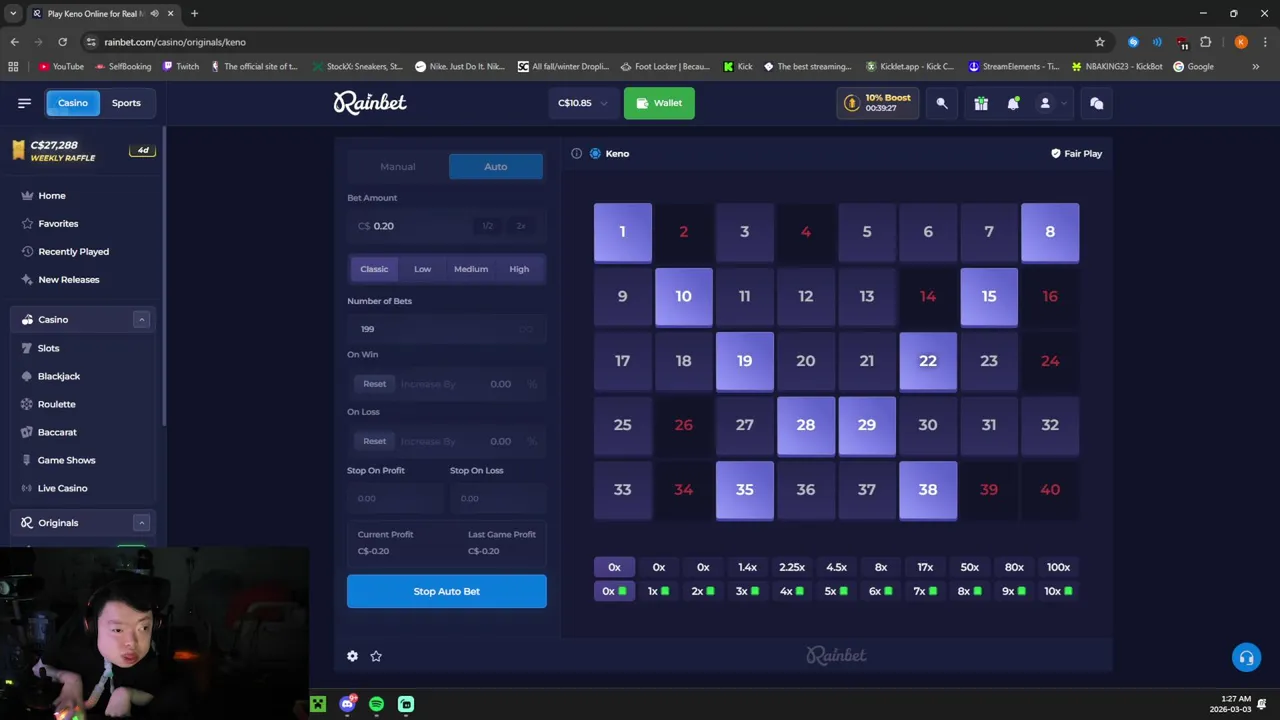Select the Sports top tab
1280x720 pixels.
(x=126, y=103)
